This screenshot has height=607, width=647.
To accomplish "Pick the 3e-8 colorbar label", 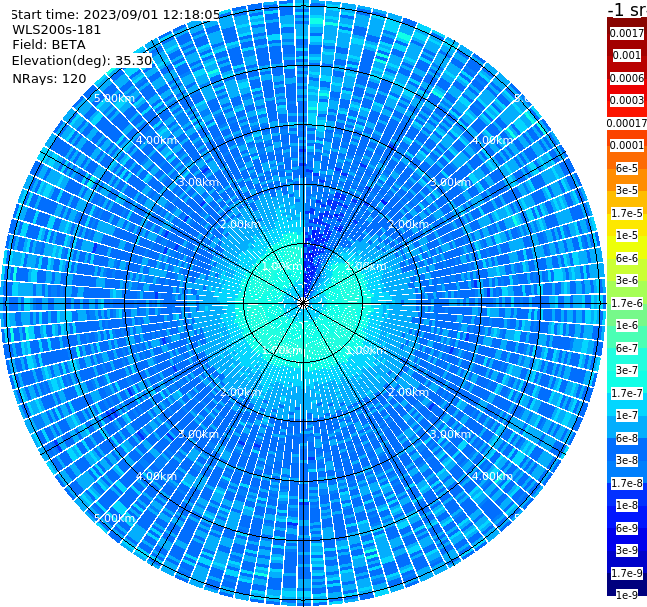I will point(627,460).
